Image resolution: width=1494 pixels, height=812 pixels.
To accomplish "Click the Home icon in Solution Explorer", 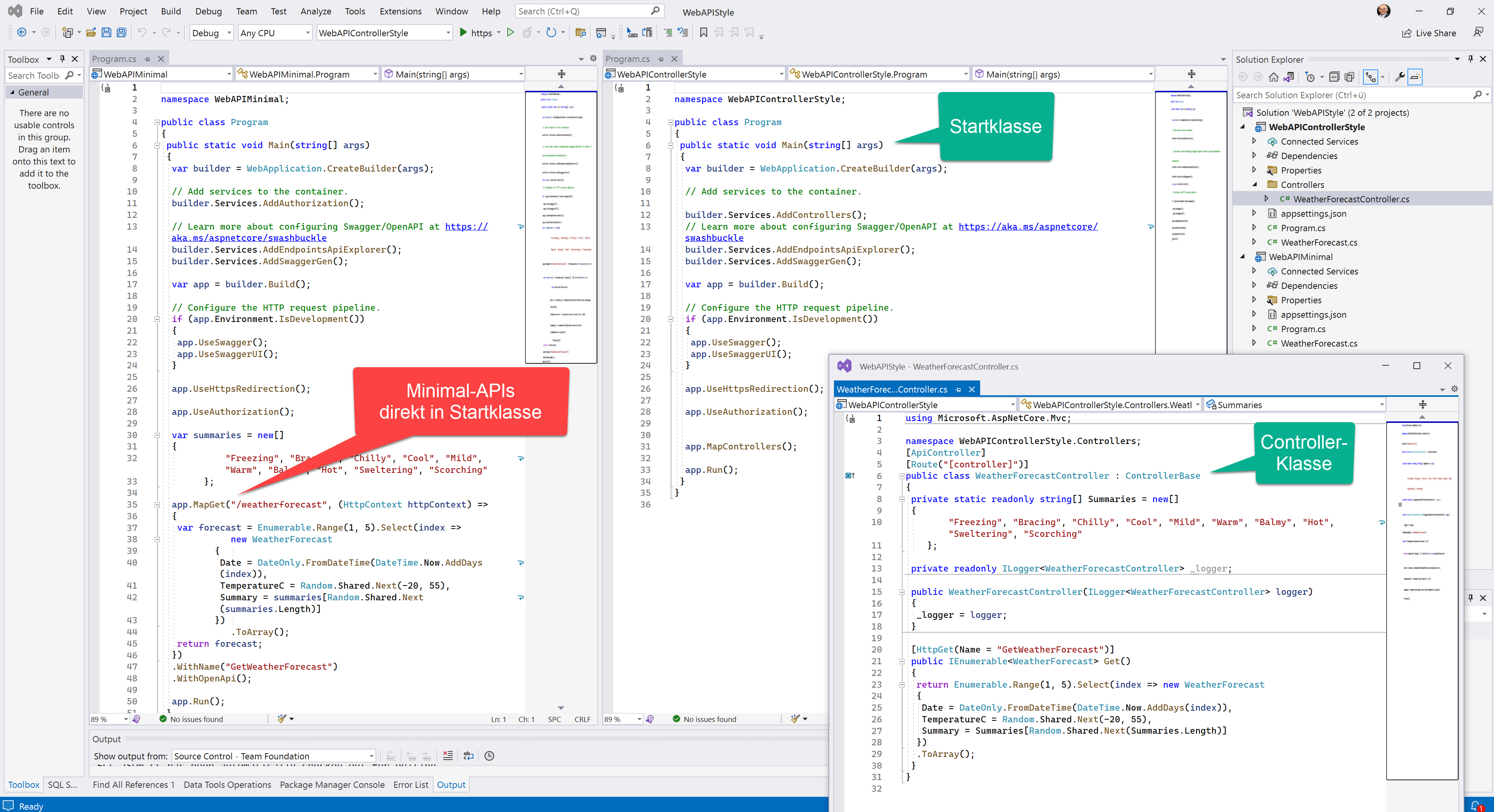I will point(1274,77).
